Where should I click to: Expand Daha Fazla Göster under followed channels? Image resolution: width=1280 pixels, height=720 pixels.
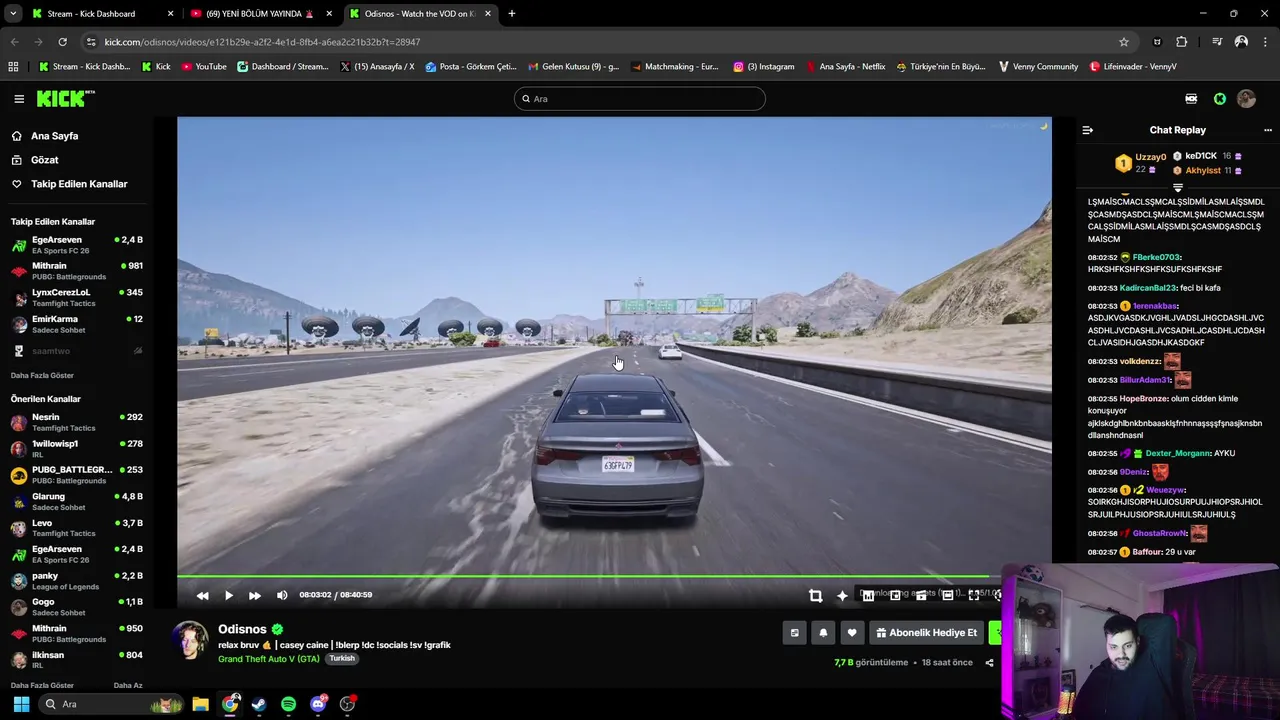(42, 376)
